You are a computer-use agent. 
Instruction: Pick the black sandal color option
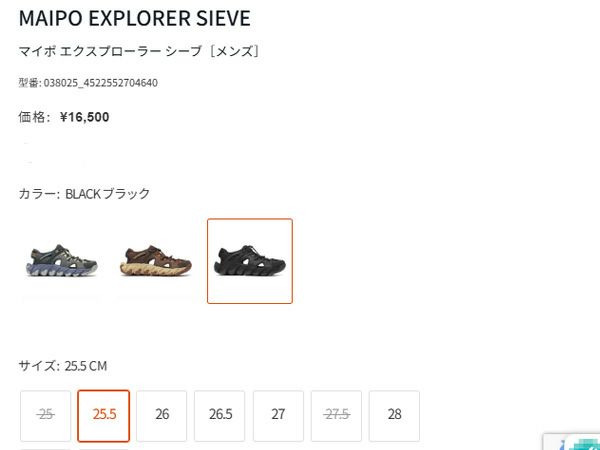(x=250, y=261)
